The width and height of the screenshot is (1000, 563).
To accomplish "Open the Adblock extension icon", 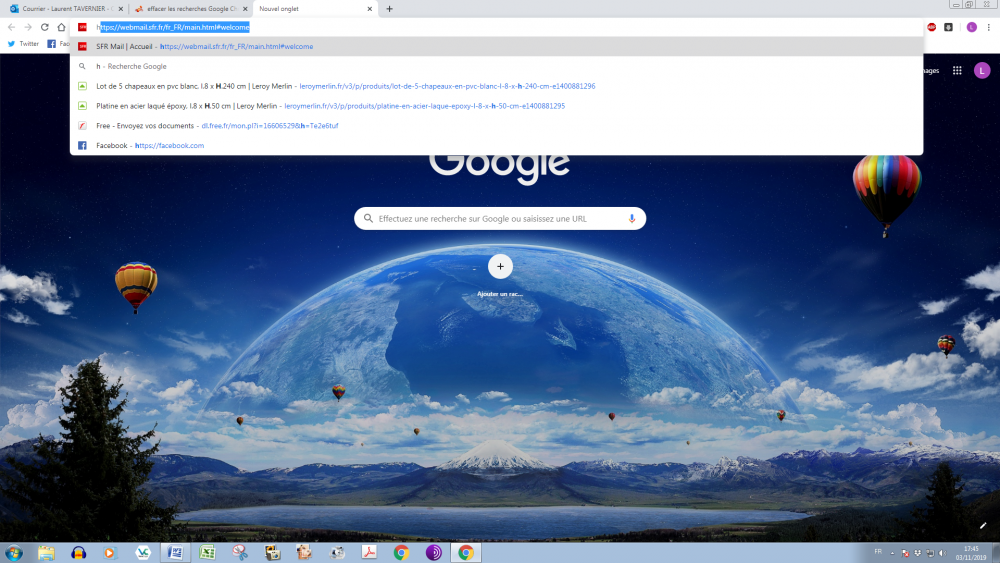I will pyautogui.click(x=932, y=27).
